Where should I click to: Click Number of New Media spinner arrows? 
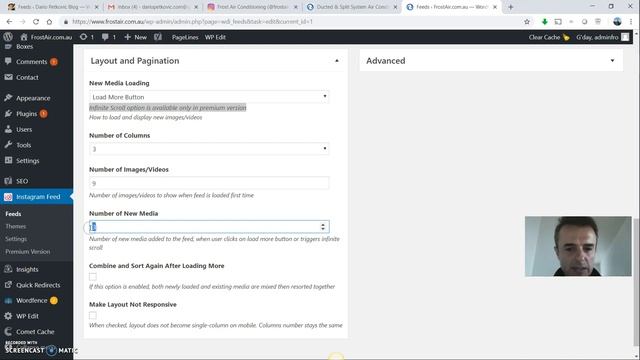tap(323, 227)
